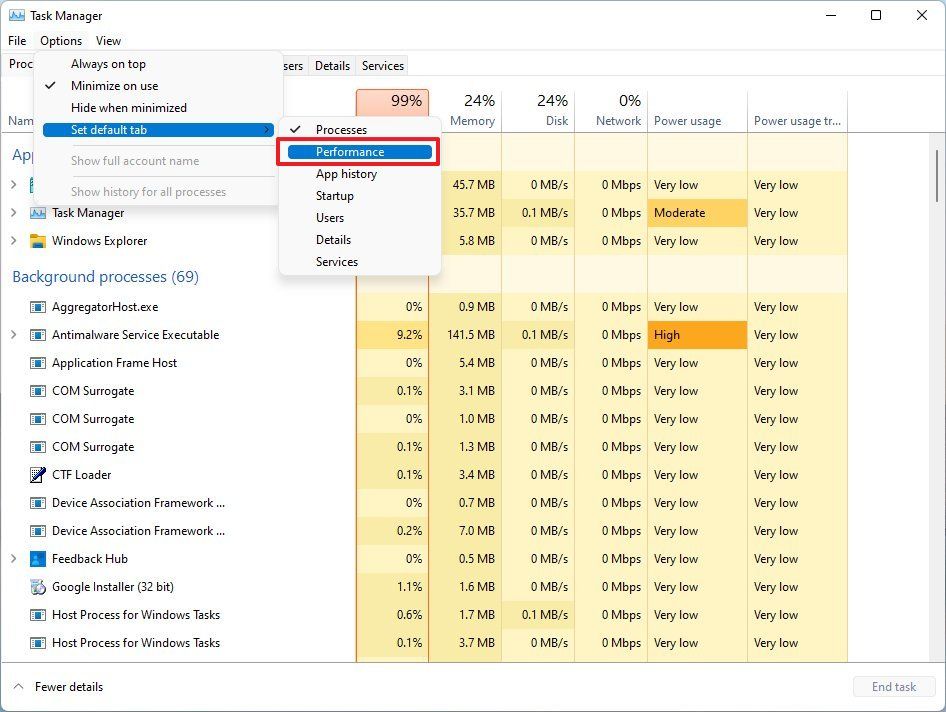This screenshot has width=946, height=712.
Task: Click the Google Installer (32 bit) icon
Action: pos(38,587)
